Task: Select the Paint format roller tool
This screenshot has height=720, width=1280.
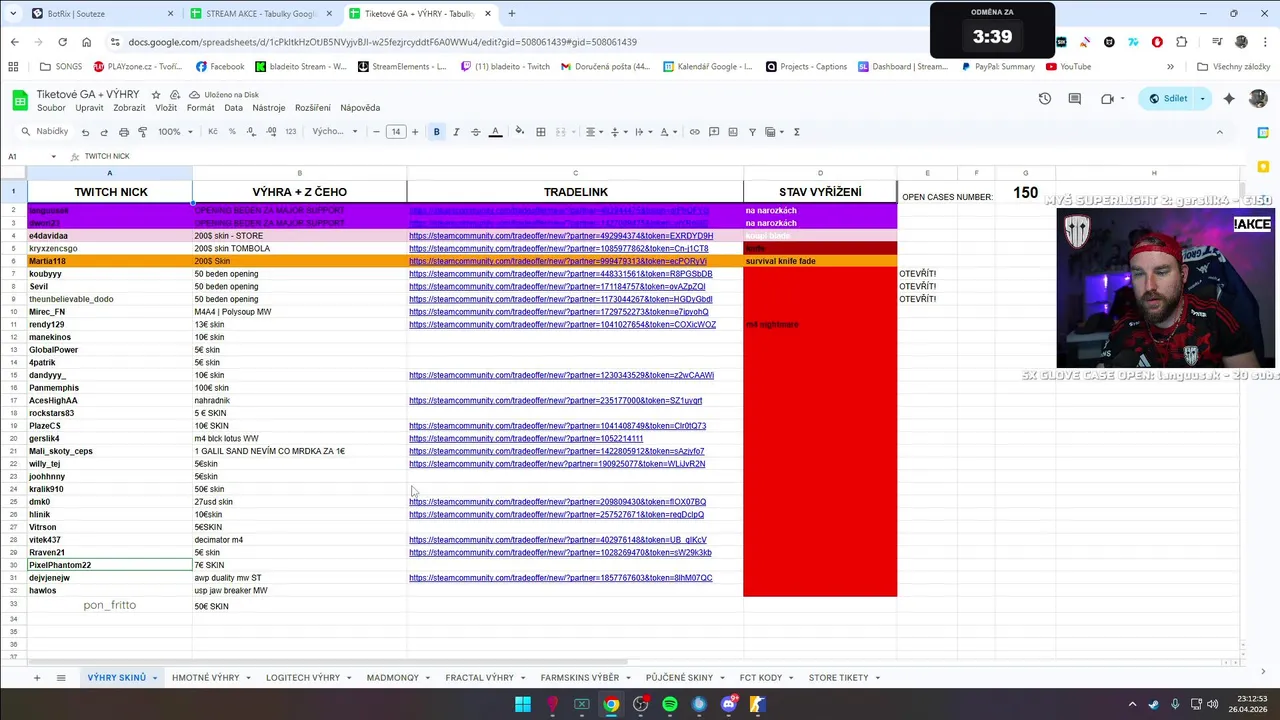Action: (143, 132)
